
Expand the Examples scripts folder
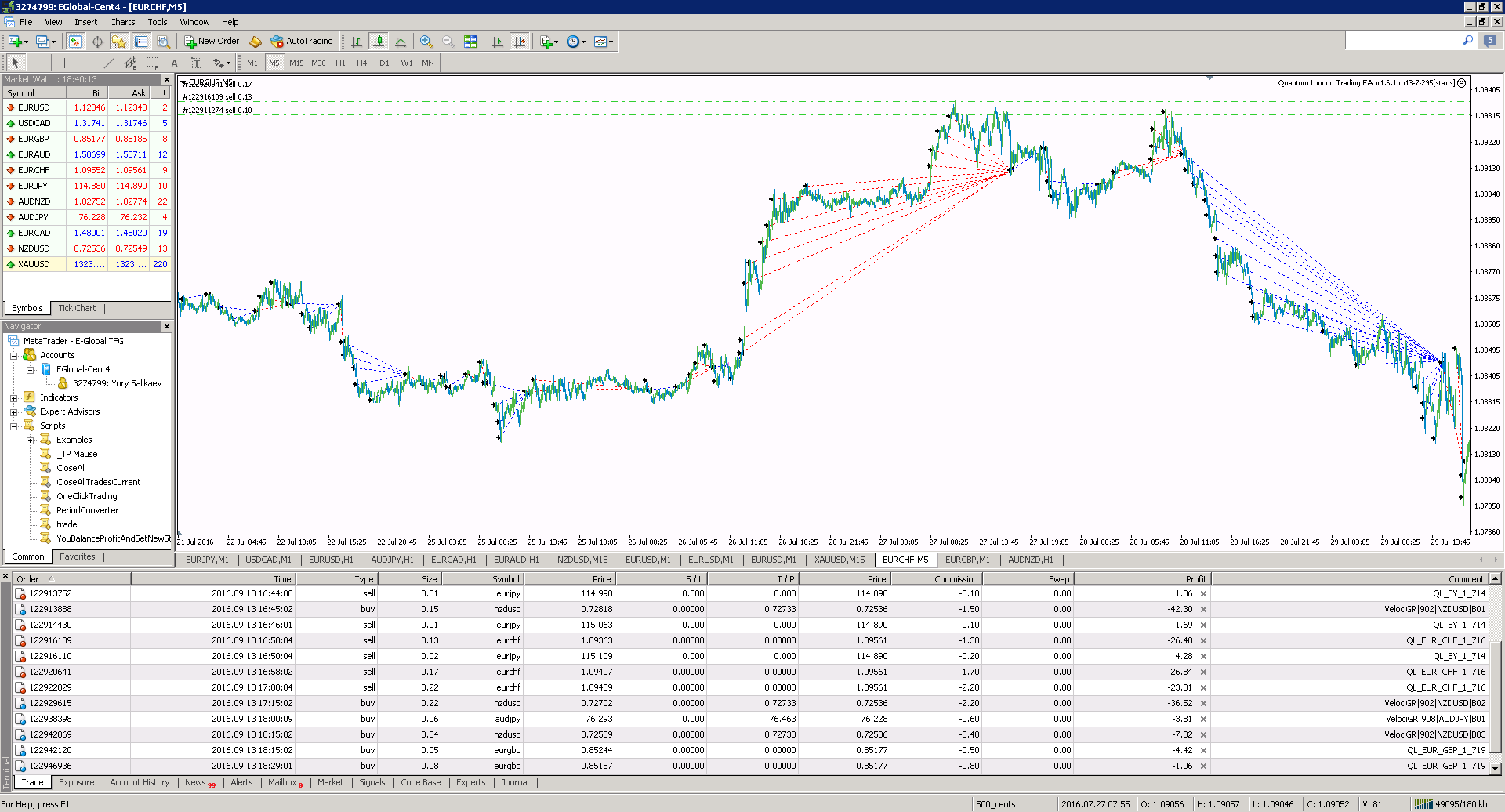click(30, 440)
